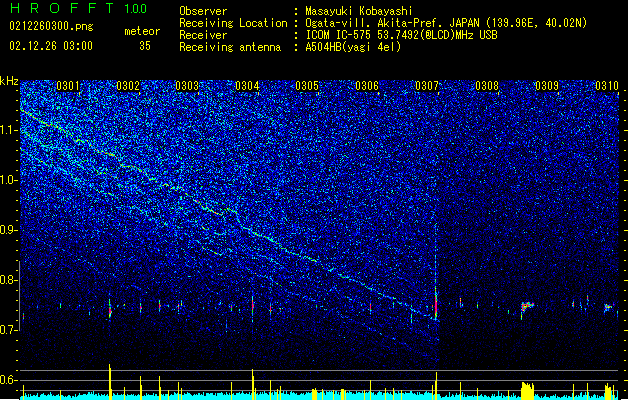
Task: Click the 0.6 frequency axis label
Action: click(9, 380)
